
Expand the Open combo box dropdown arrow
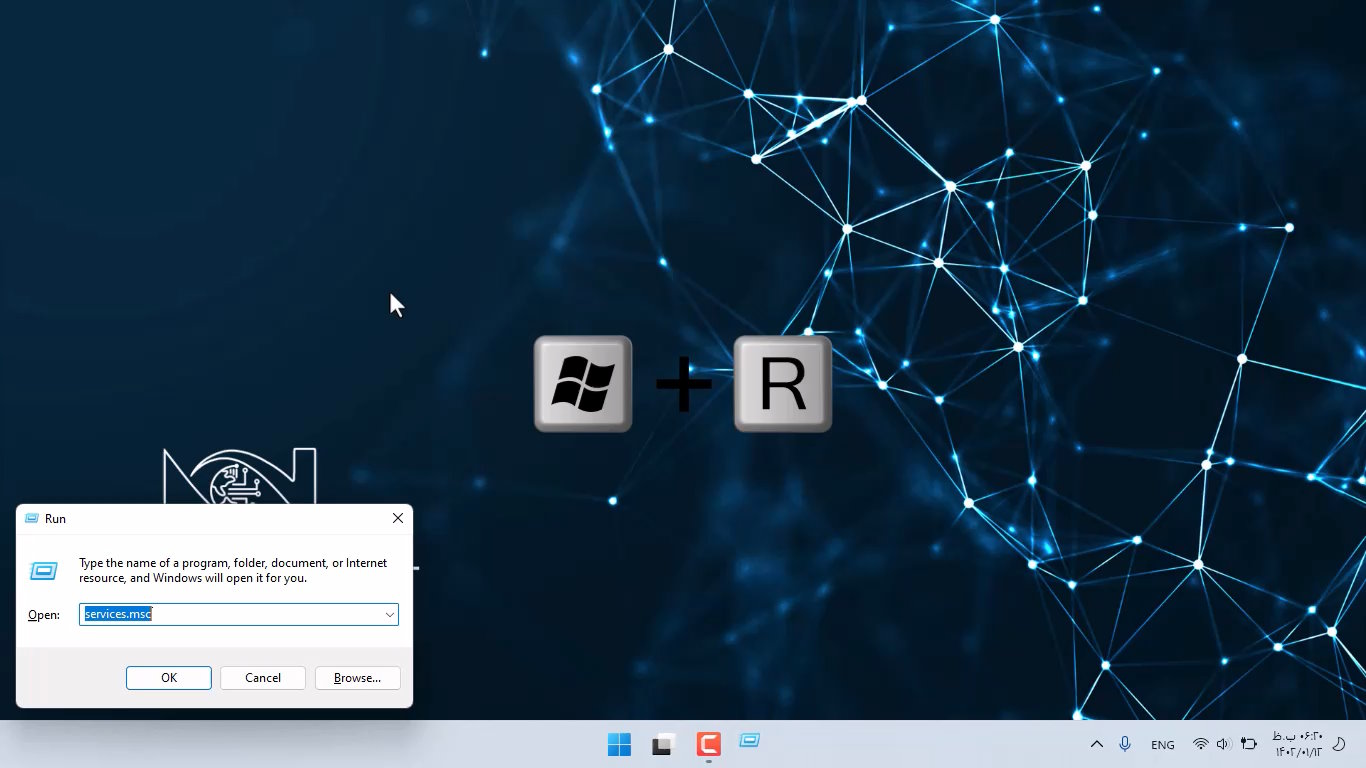[389, 615]
